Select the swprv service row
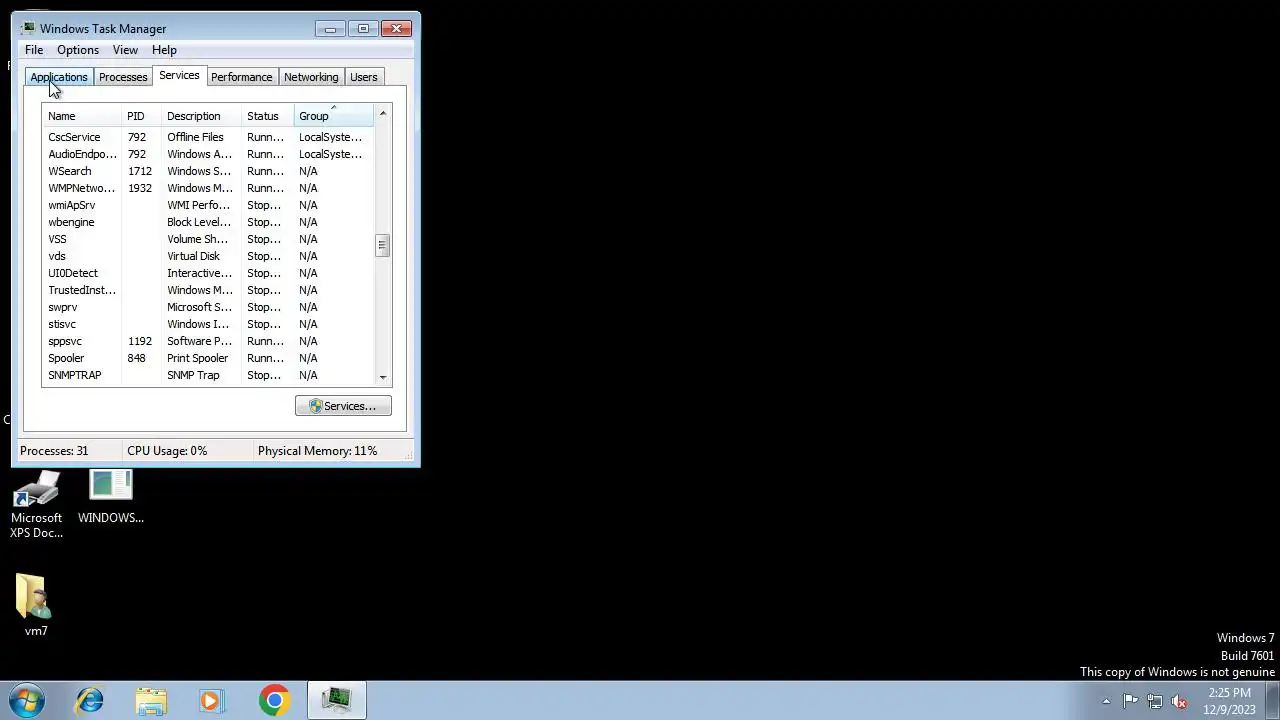This screenshot has width=1280, height=720. coord(208,307)
